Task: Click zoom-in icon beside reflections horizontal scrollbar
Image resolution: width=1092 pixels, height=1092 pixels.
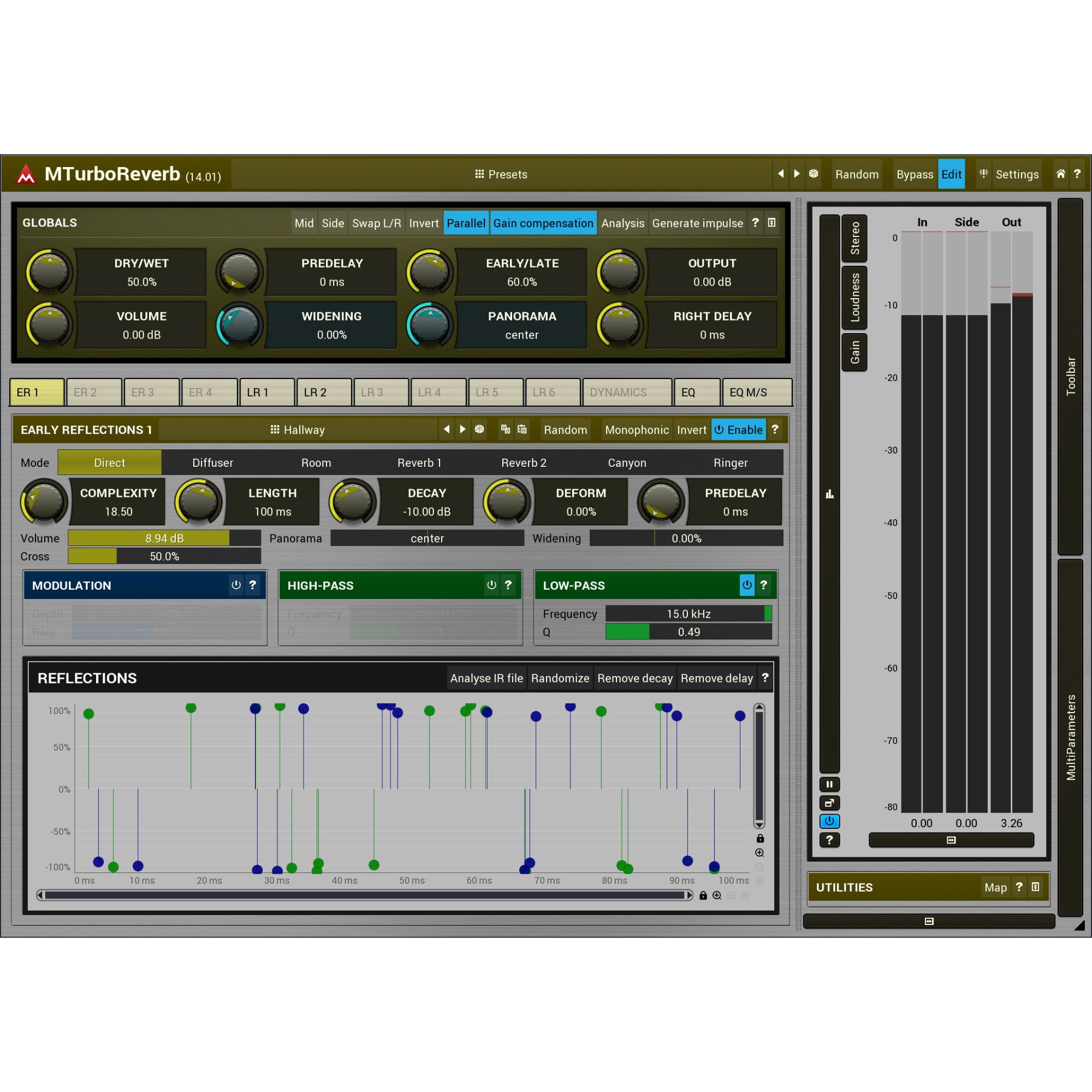Action: tap(717, 895)
